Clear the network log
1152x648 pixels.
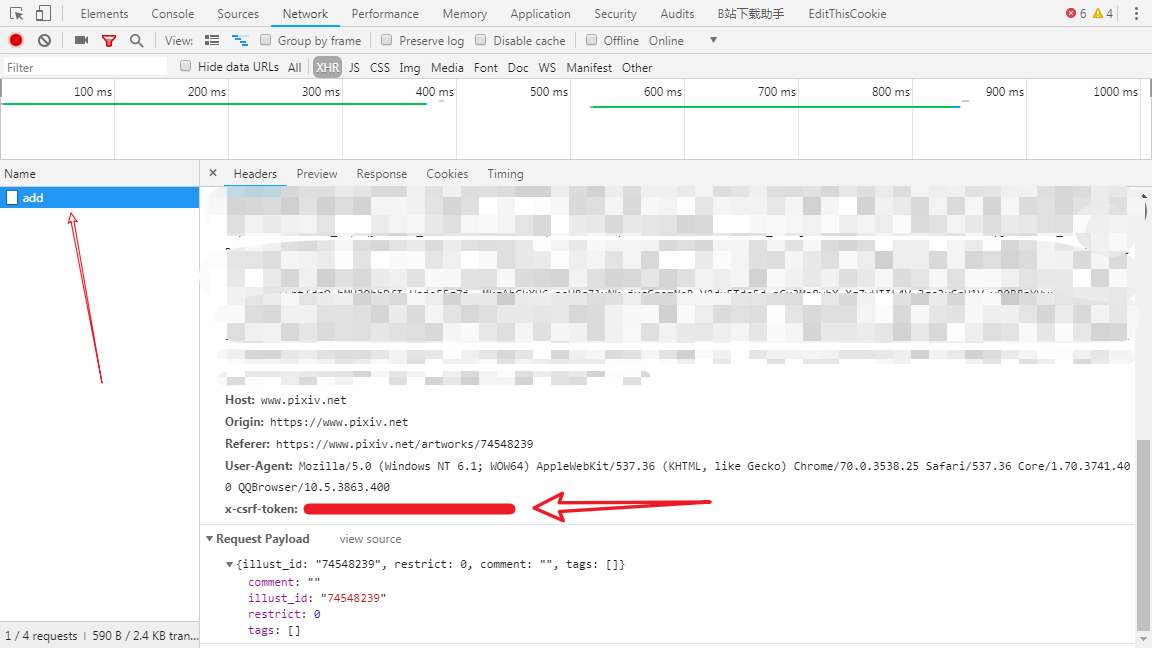[45, 40]
